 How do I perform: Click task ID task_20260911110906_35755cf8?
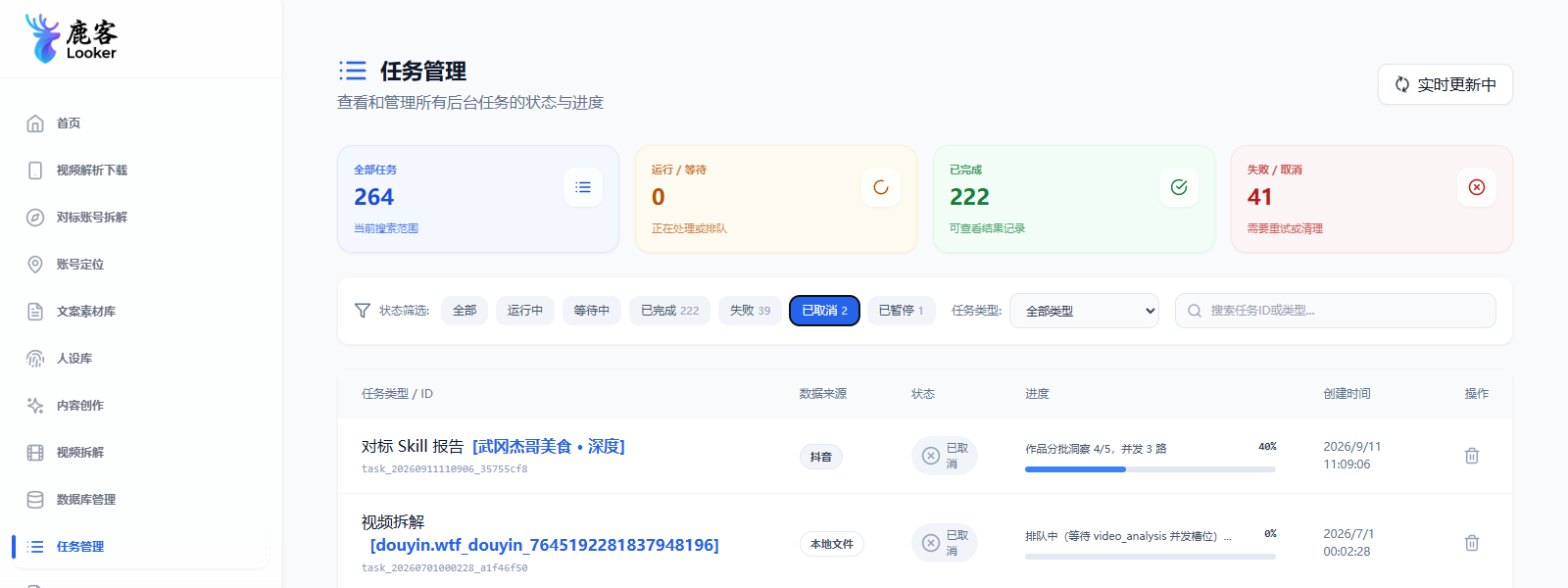(x=444, y=469)
